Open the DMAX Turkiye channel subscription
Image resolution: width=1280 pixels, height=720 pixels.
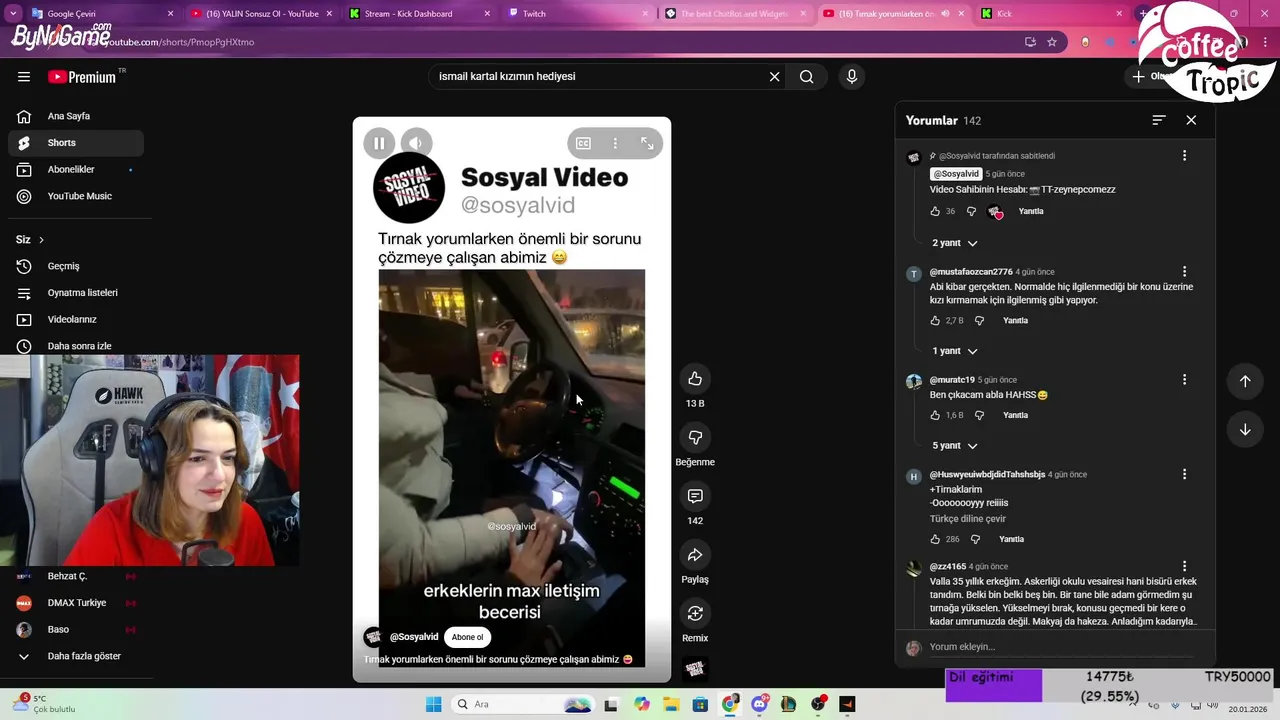[76, 603]
